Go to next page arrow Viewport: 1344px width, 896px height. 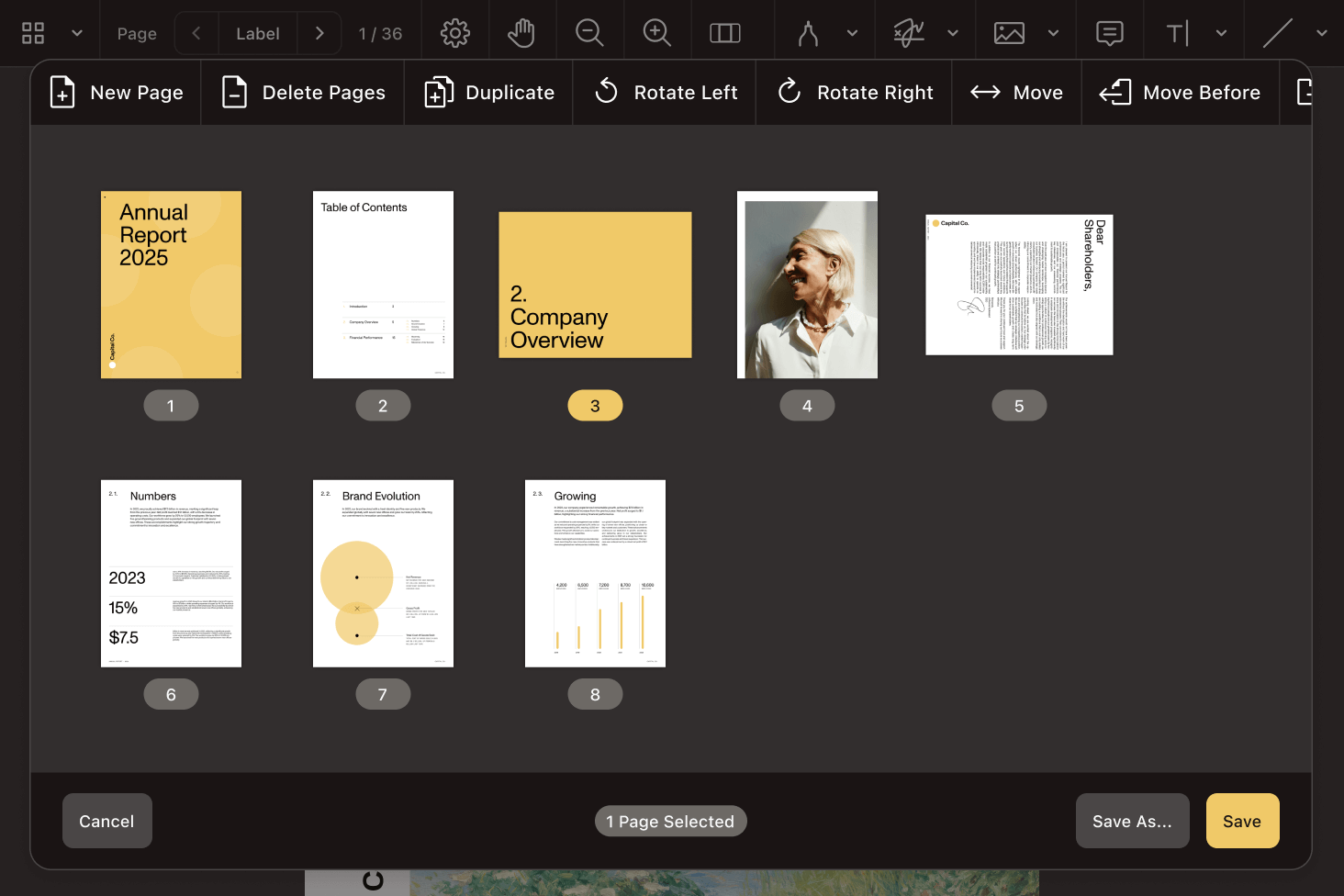[x=319, y=33]
